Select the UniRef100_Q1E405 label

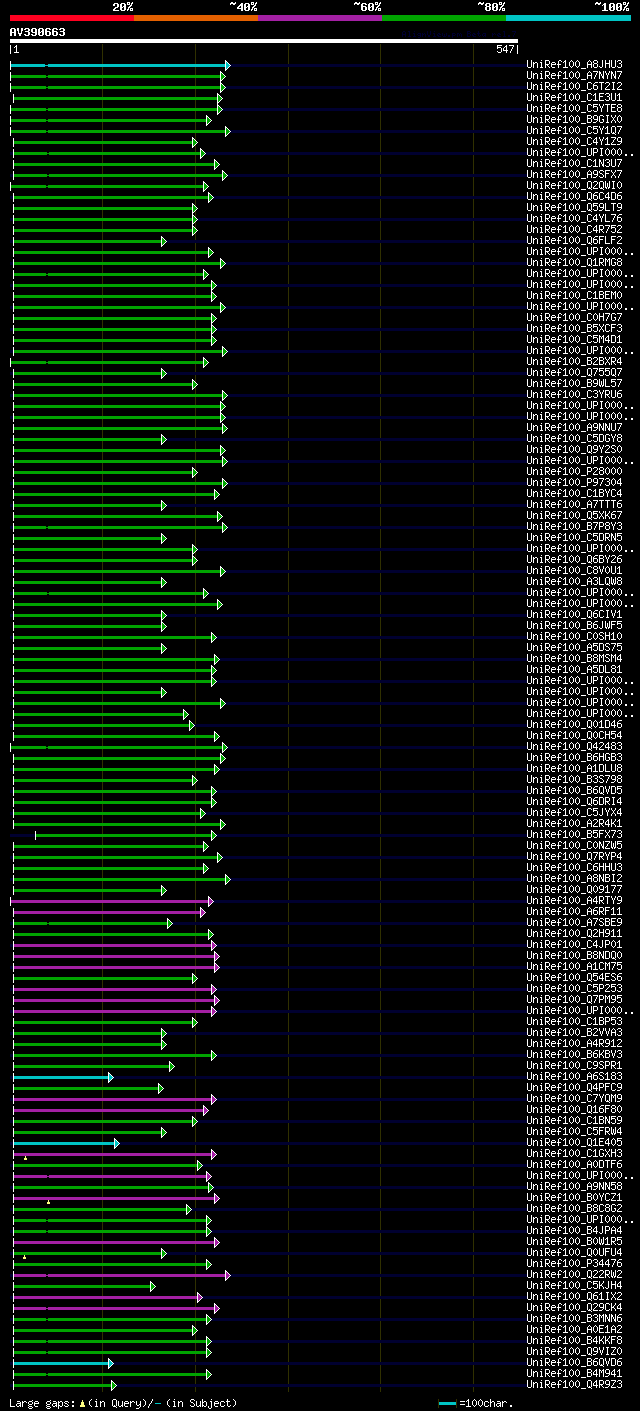575,1142
